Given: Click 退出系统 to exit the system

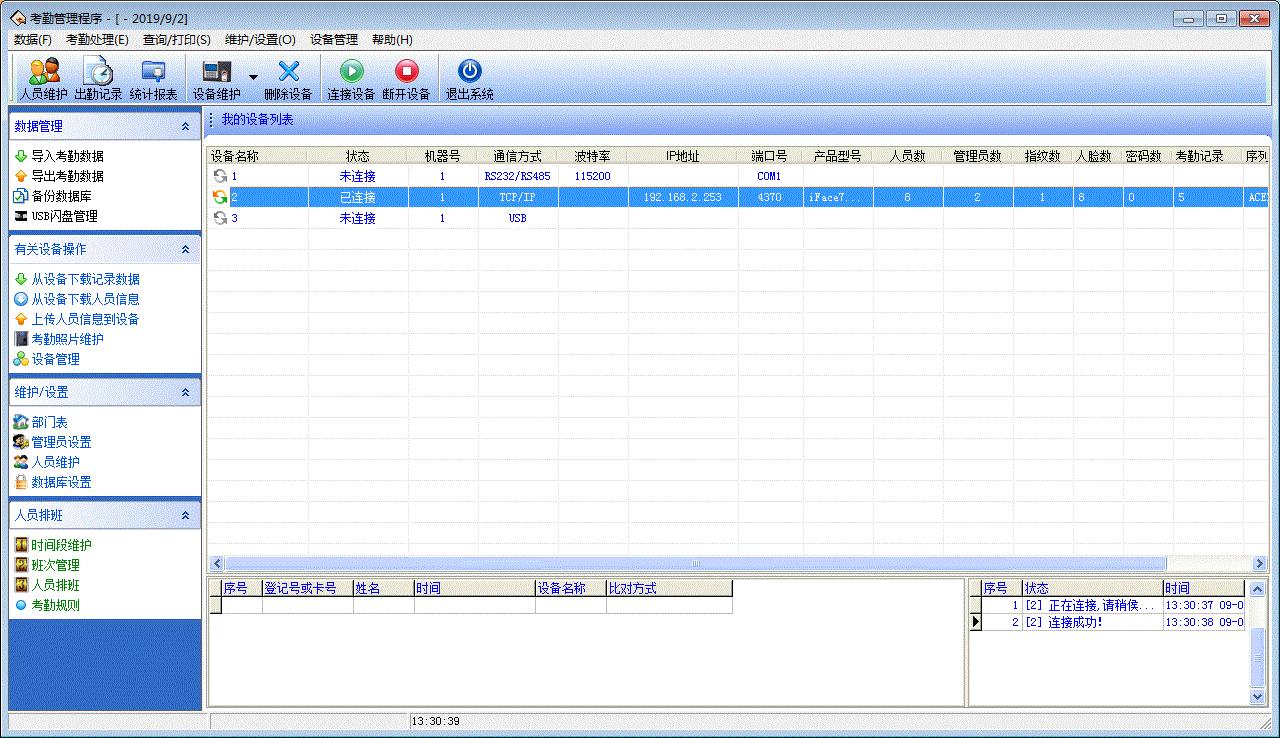Looking at the screenshot, I should point(468,77).
